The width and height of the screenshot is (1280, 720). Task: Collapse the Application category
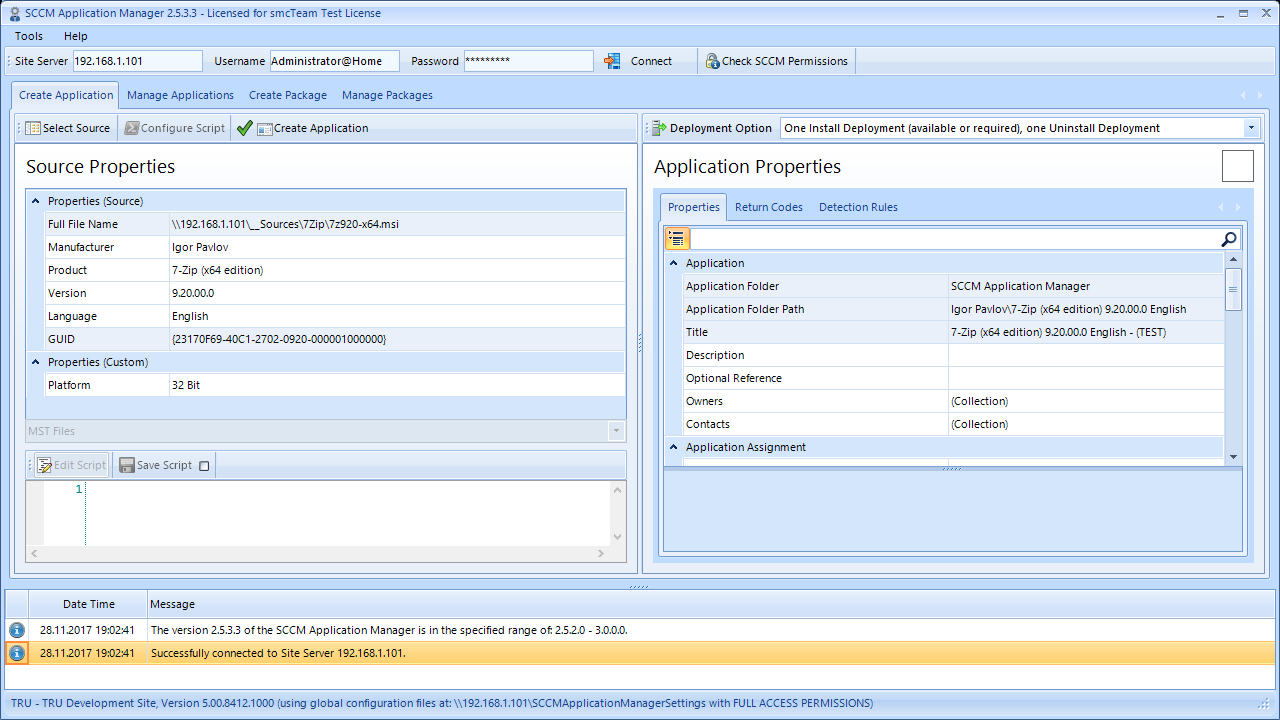tap(673, 263)
